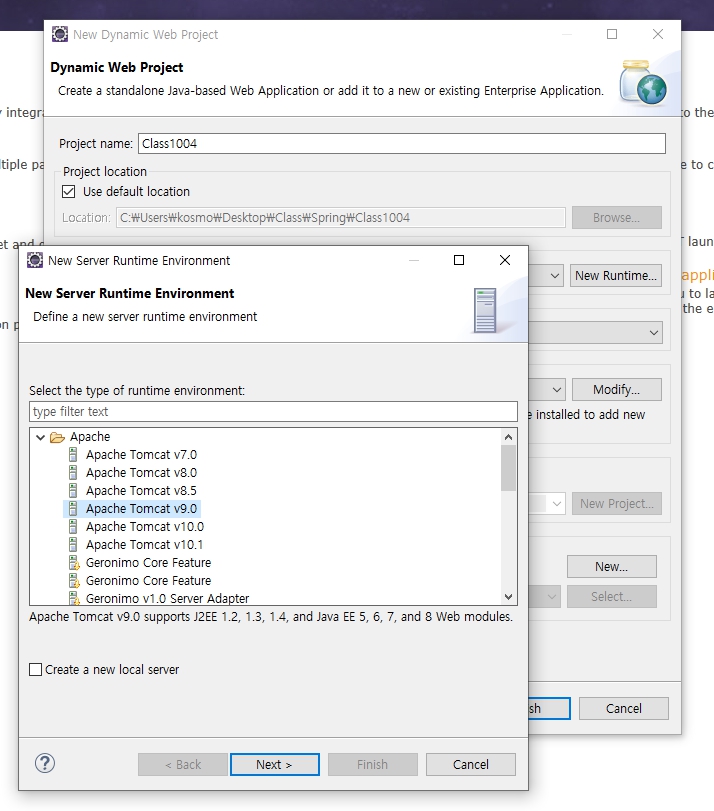
Task: Click the Modify... configuration button
Action: [x=617, y=389]
